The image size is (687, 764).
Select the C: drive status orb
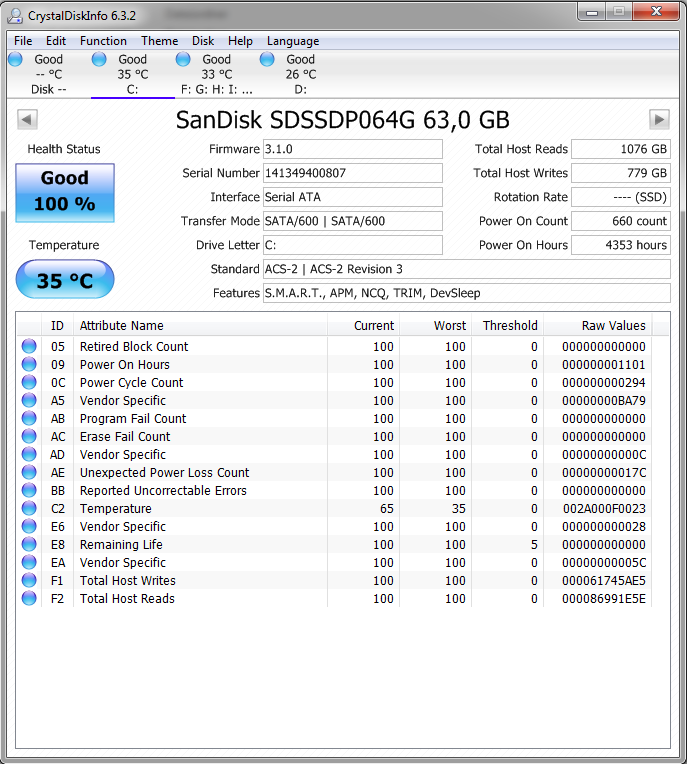coord(99,59)
